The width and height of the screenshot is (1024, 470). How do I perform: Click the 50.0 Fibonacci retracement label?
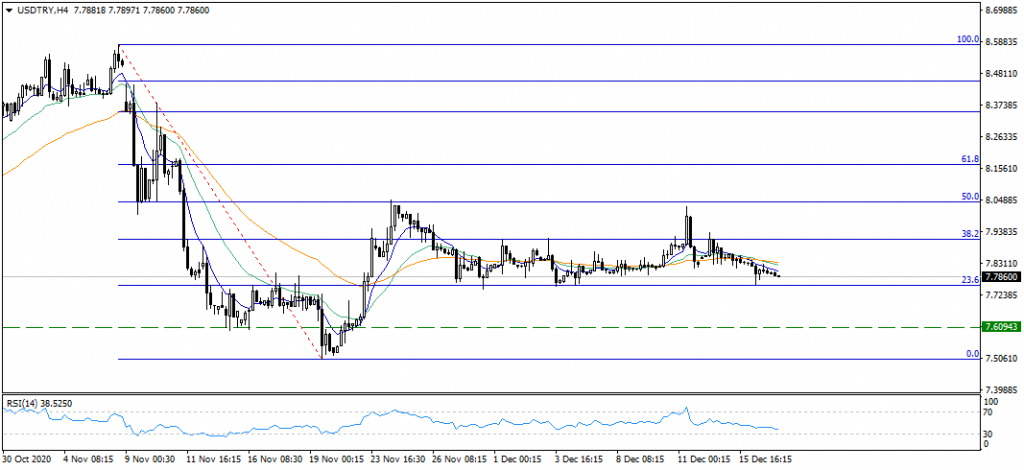968,197
